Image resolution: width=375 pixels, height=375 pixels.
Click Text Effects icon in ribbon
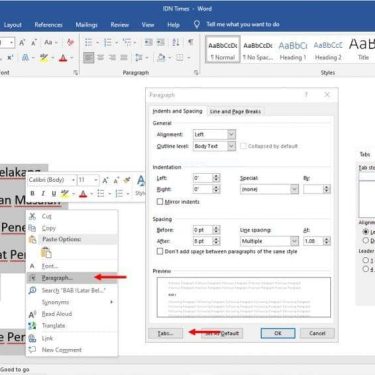pos(25,58)
